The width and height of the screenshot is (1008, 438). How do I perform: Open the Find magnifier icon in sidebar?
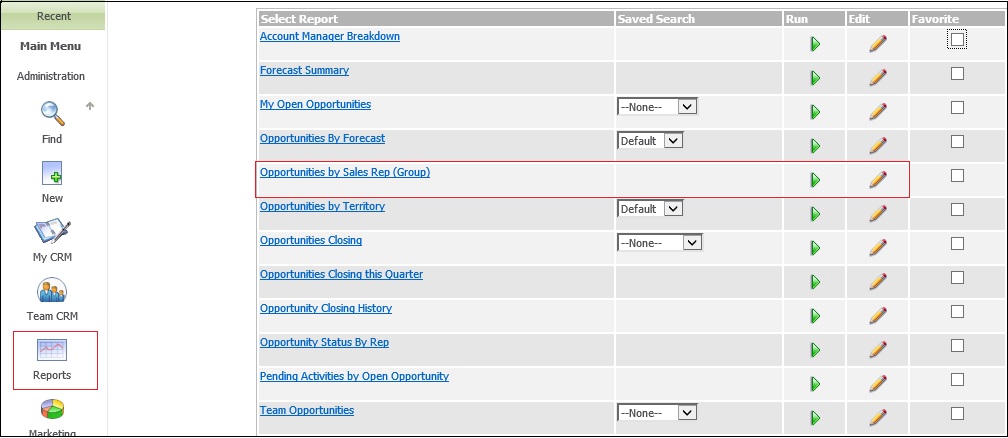coord(52,114)
